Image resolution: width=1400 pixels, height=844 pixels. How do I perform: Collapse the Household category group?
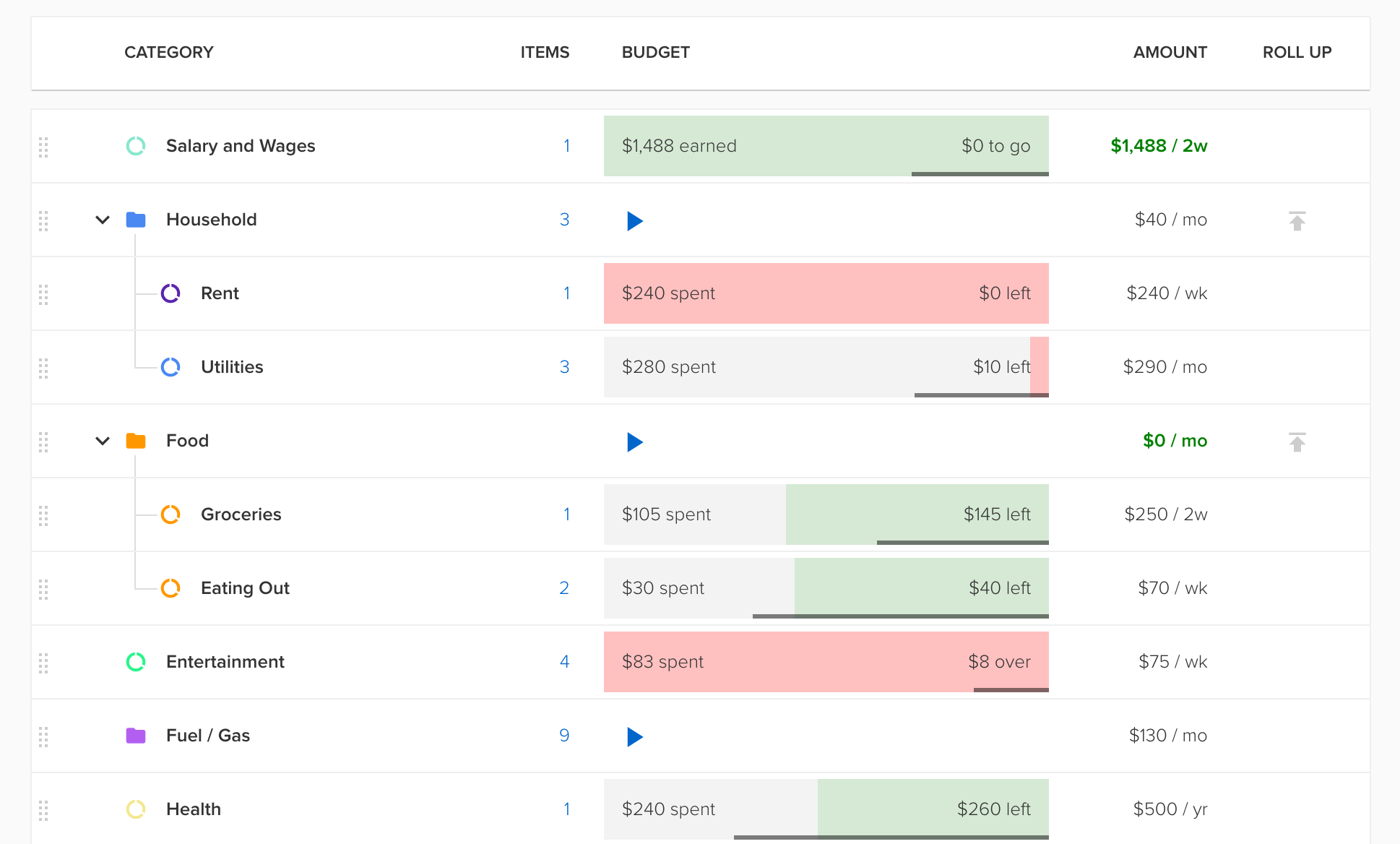click(103, 220)
